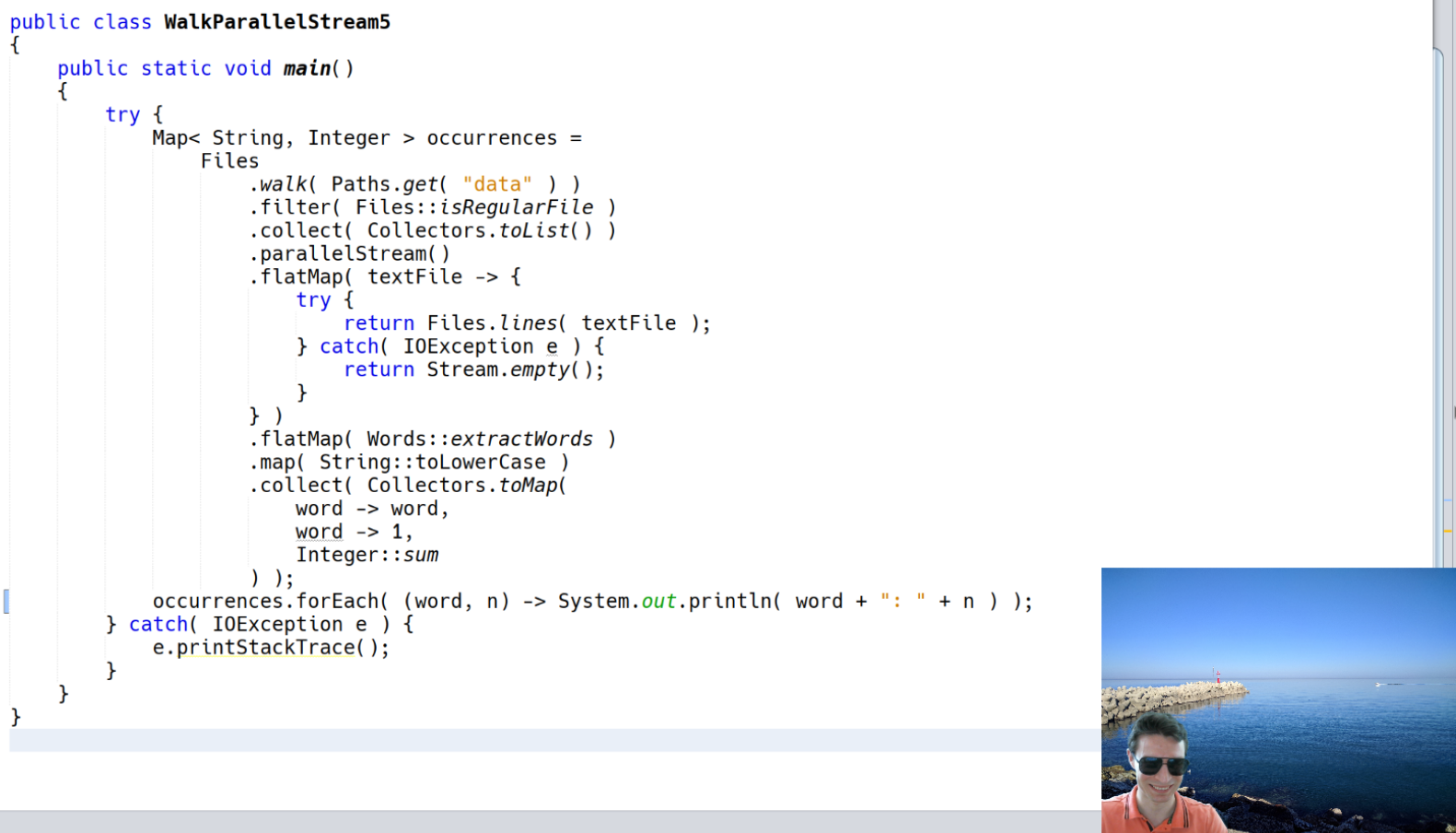Click the change marker beside occurrences.forEach line
The height and width of the screenshot is (833, 1456).
click(x=6, y=602)
